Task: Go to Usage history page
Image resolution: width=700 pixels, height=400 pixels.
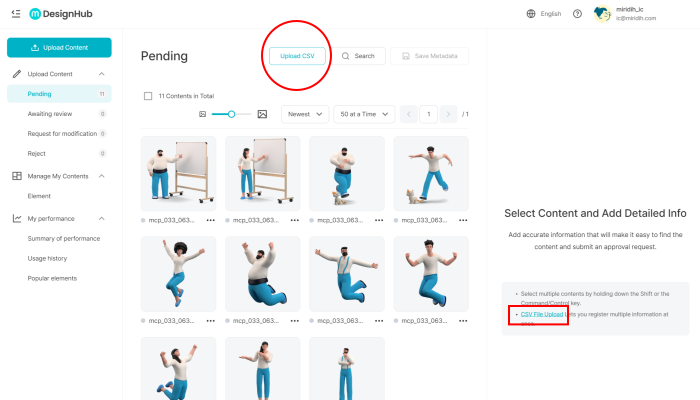Action: pyautogui.click(x=47, y=258)
